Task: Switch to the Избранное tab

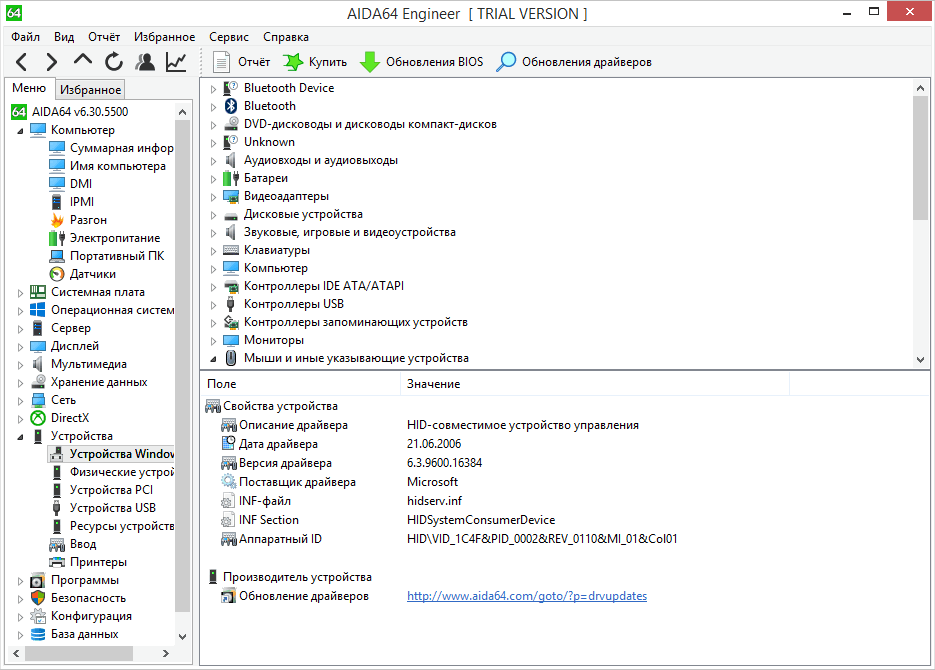Action: coord(90,89)
